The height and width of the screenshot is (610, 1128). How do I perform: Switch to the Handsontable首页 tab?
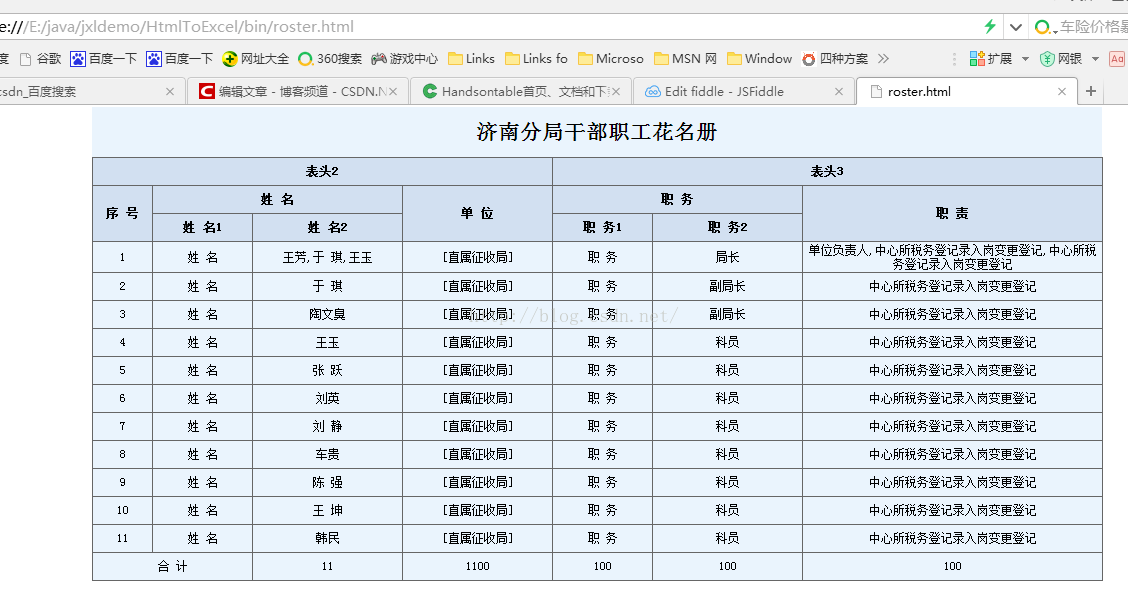521,91
